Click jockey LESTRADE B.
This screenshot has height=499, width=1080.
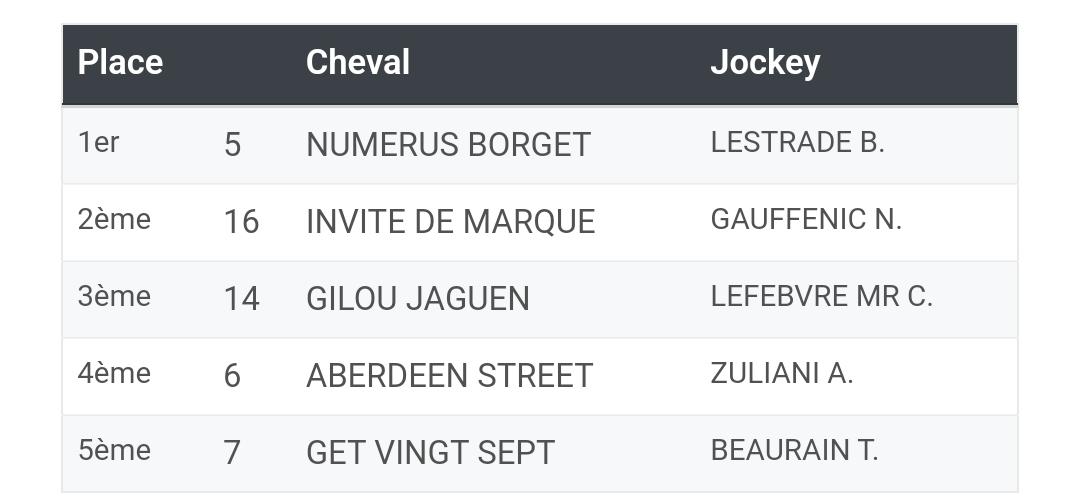pyautogui.click(x=797, y=143)
